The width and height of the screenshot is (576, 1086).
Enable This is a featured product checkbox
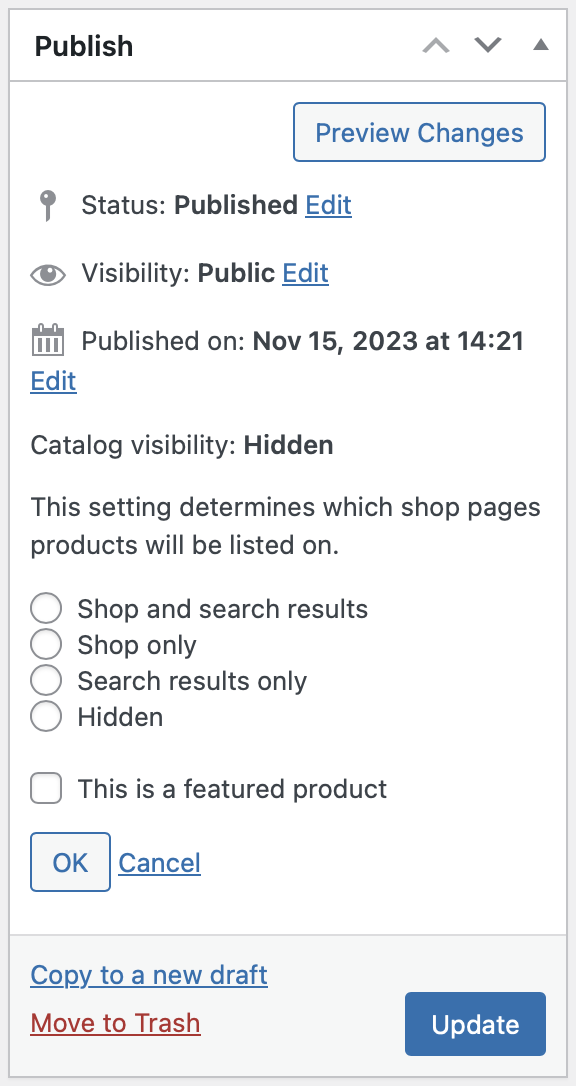pyautogui.click(x=46, y=789)
